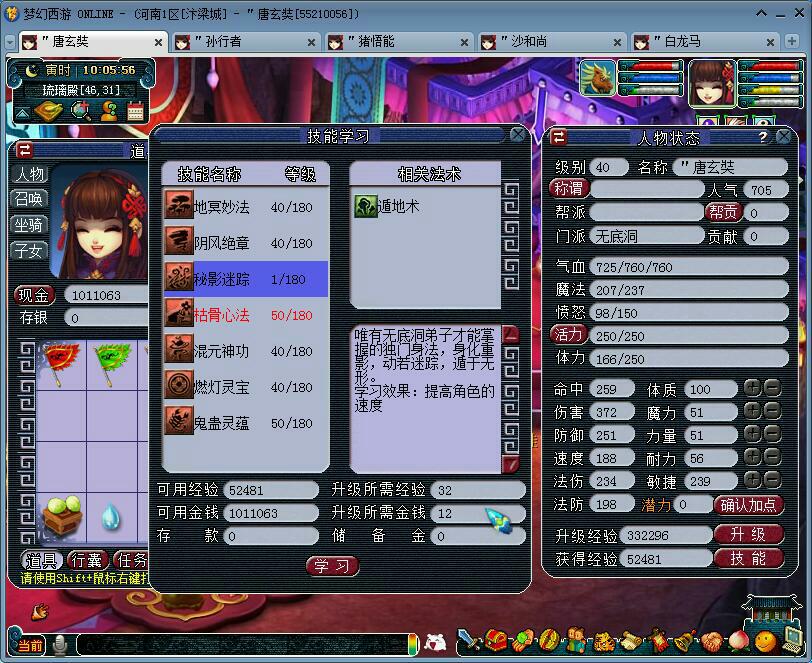The width and height of the screenshot is (812, 663).
Task: Click the magnifier search icon near clock
Action: 80,111
